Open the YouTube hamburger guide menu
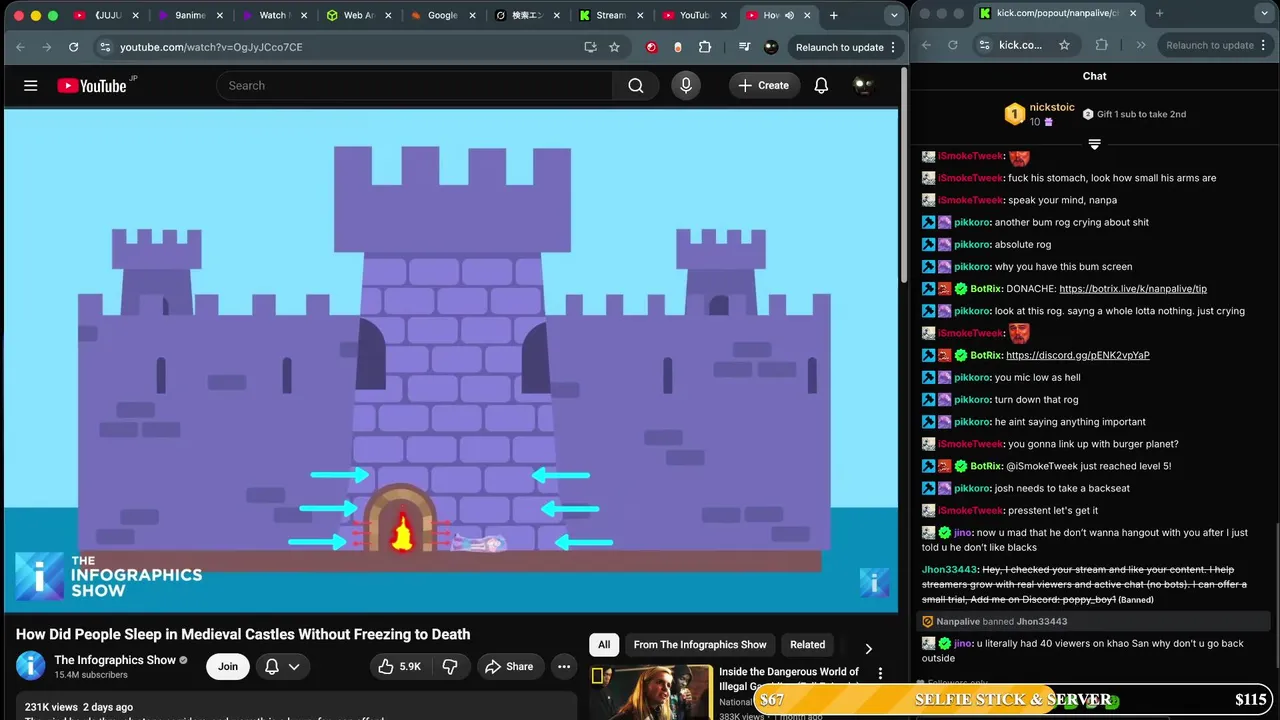Screen dimensions: 1280x720 (31, 86)
